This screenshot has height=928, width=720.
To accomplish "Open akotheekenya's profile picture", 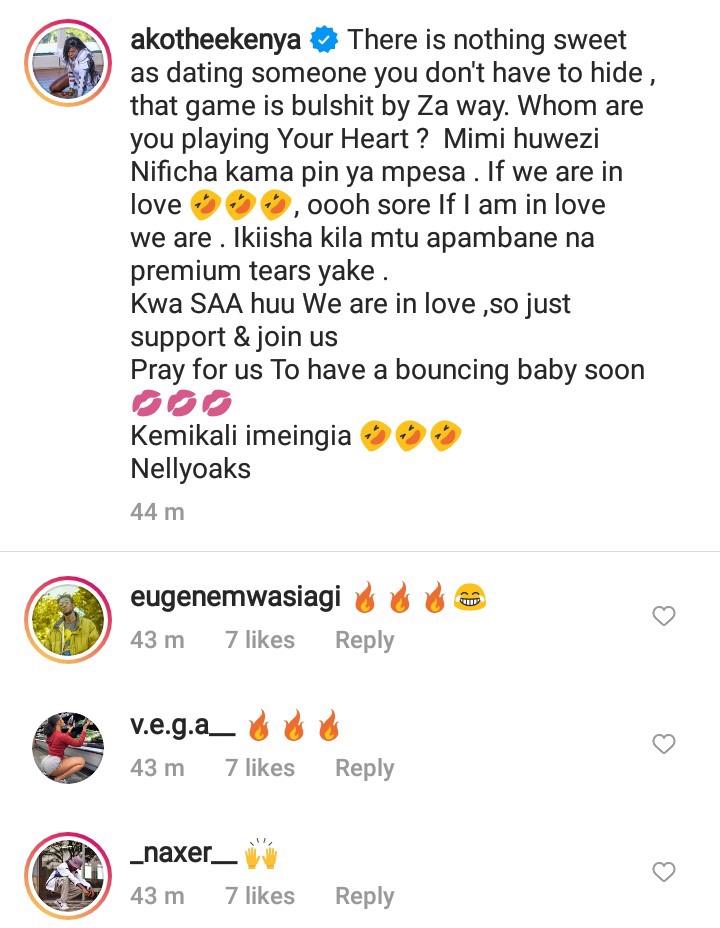I will (68, 63).
